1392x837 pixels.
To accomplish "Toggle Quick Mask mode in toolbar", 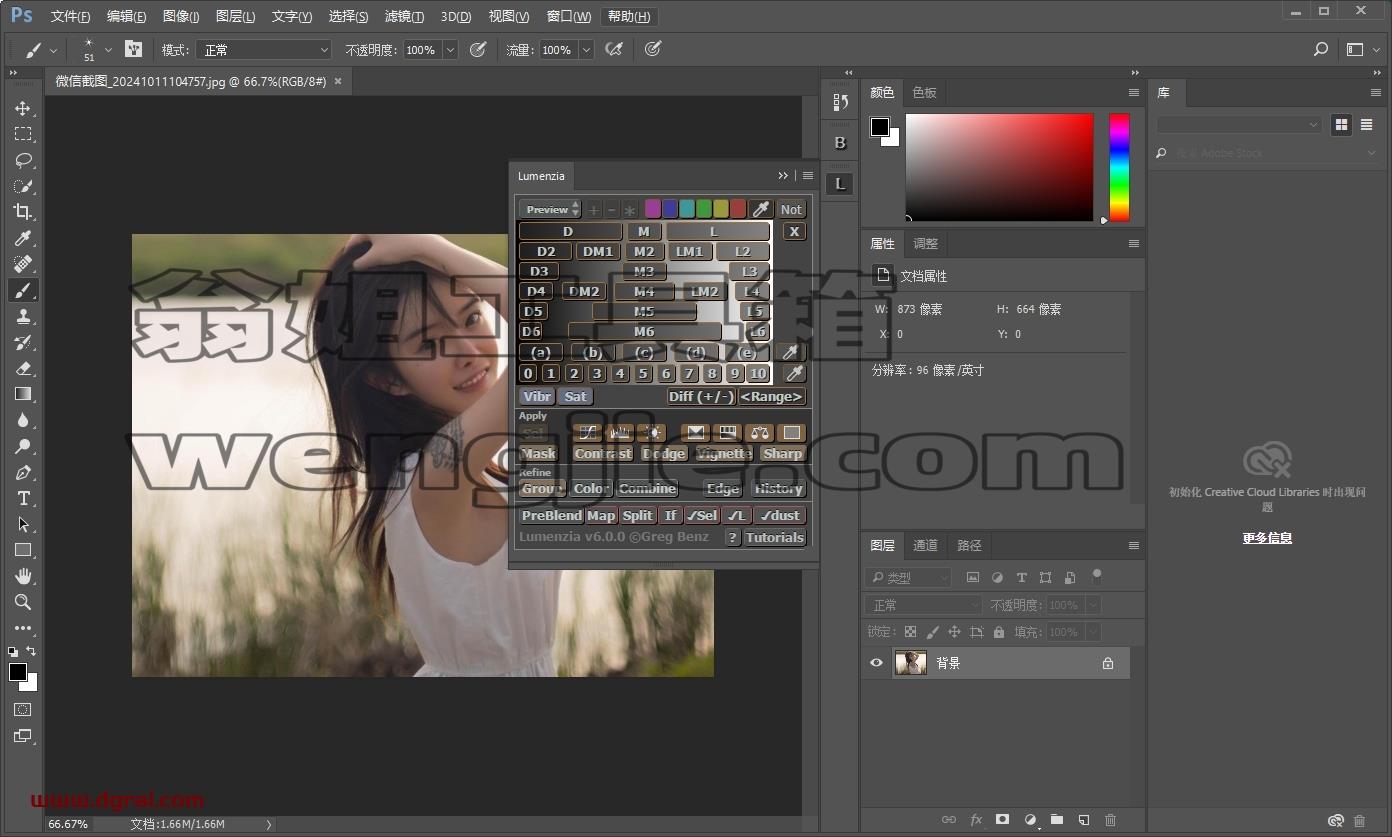I will (22, 709).
